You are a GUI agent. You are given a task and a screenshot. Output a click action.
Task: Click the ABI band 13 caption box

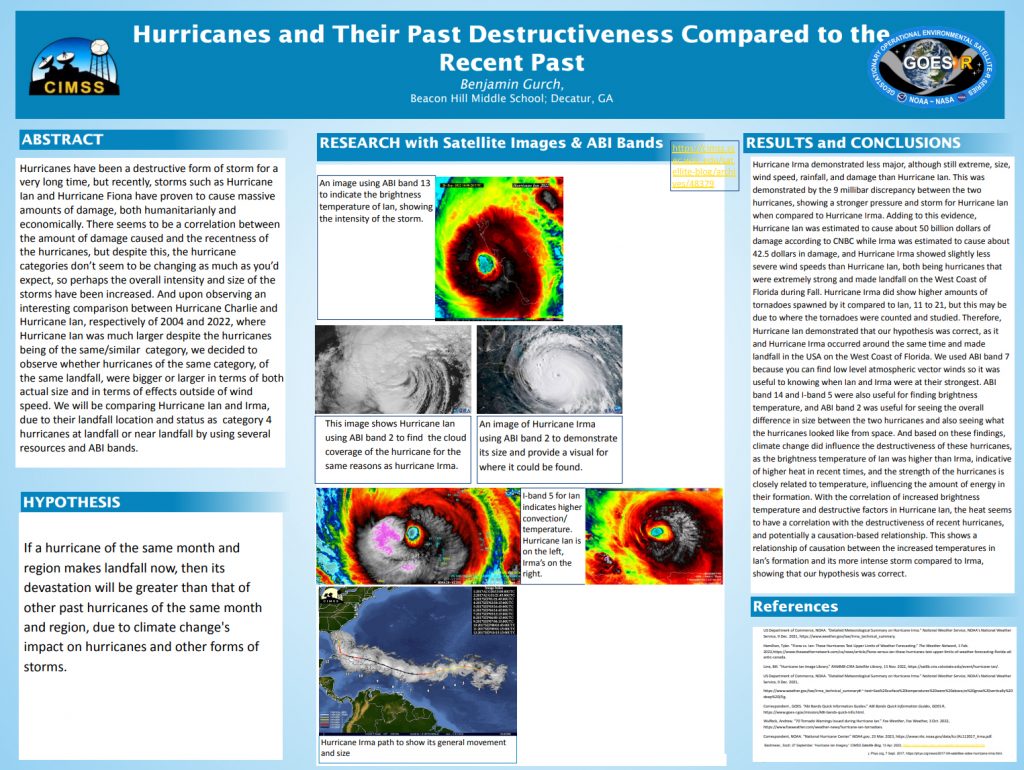[376, 201]
